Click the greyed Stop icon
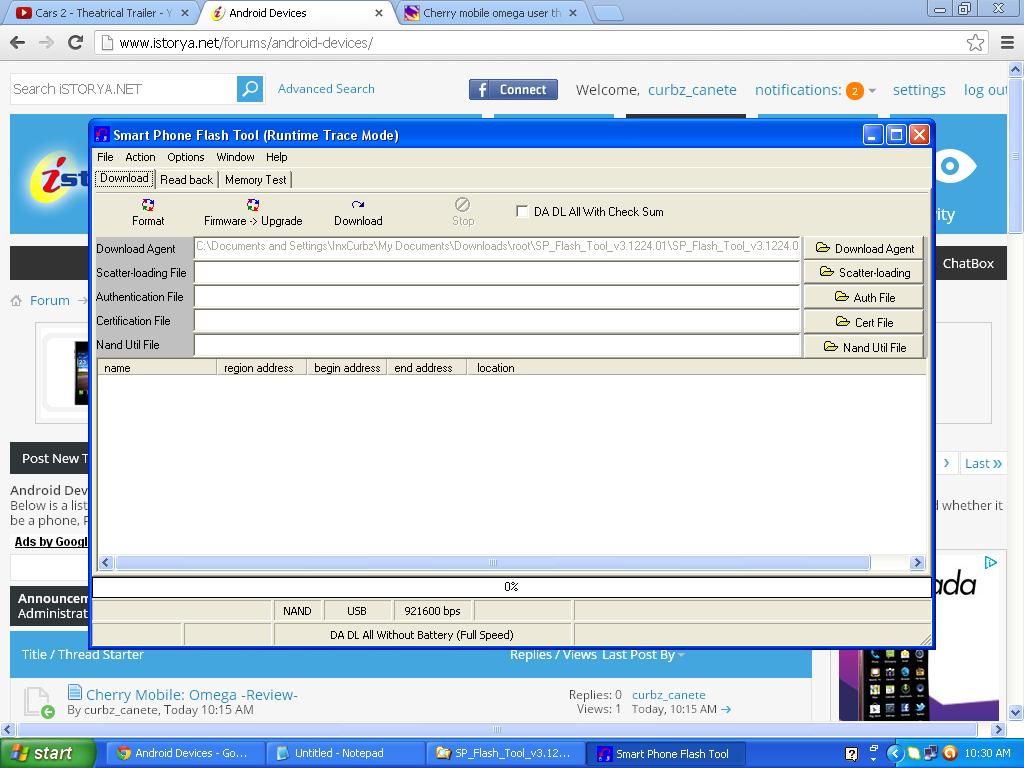 [462, 204]
